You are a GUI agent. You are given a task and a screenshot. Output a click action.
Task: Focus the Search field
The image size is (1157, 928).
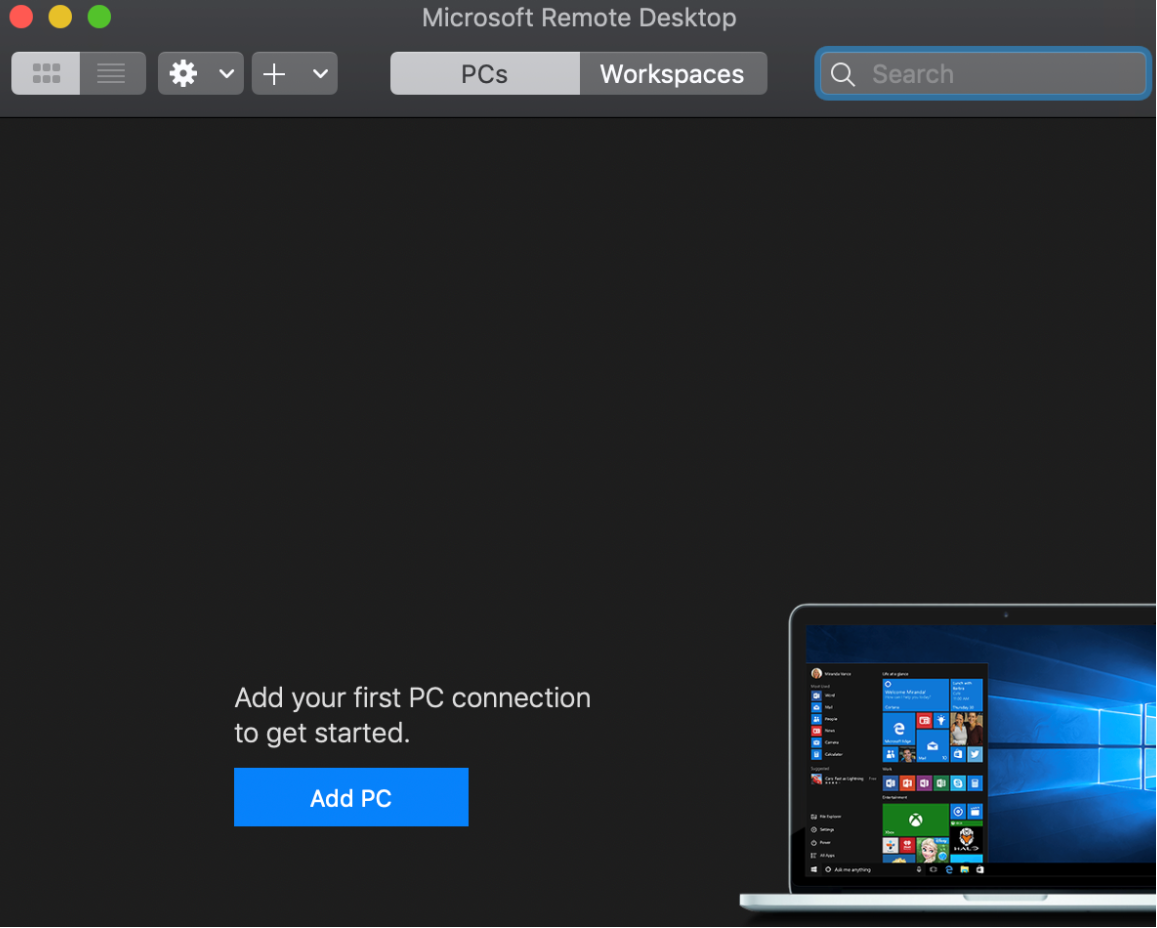click(983, 74)
